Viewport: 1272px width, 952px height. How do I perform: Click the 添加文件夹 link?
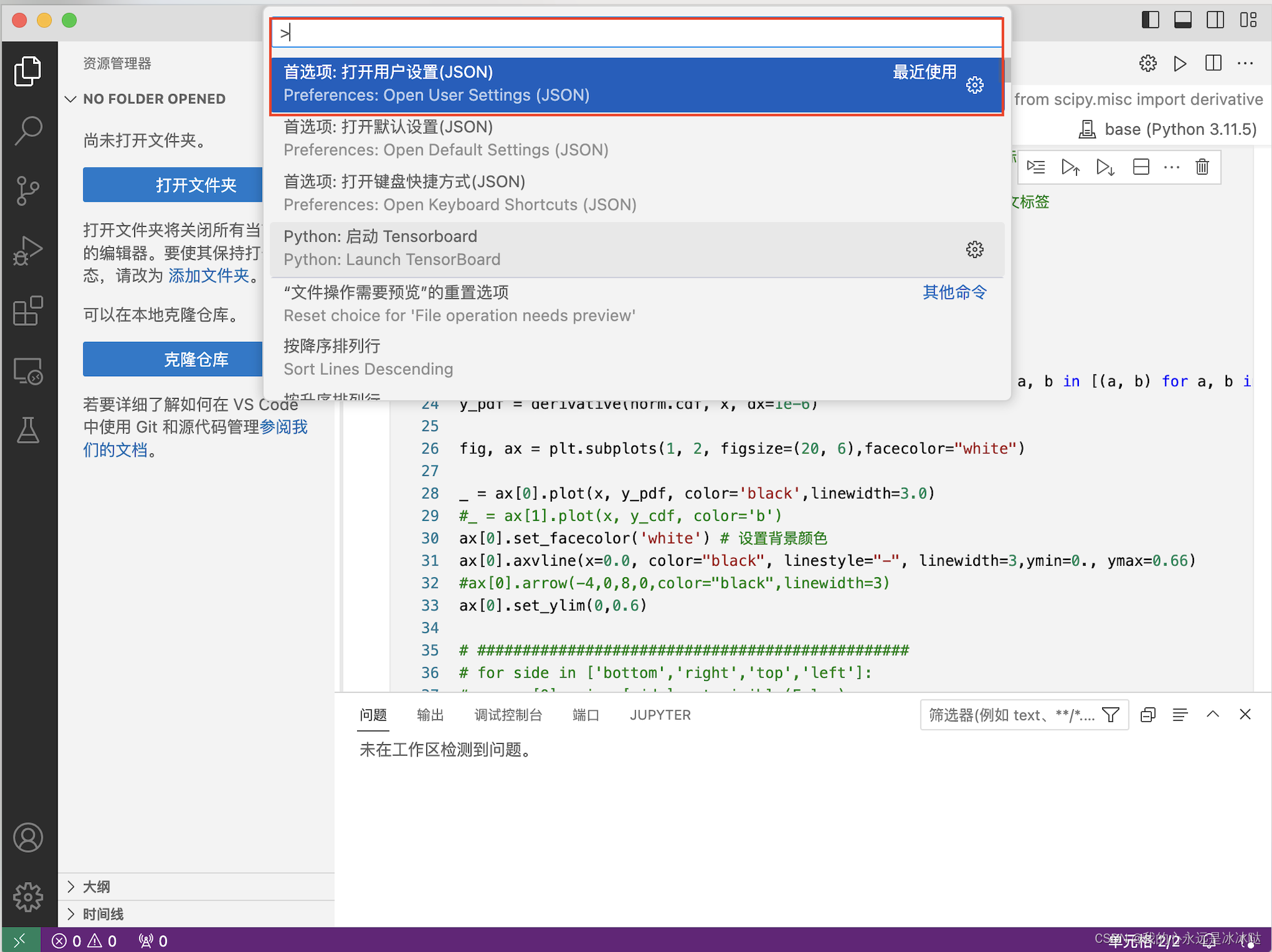pyautogui.click(x=208, y=276)
